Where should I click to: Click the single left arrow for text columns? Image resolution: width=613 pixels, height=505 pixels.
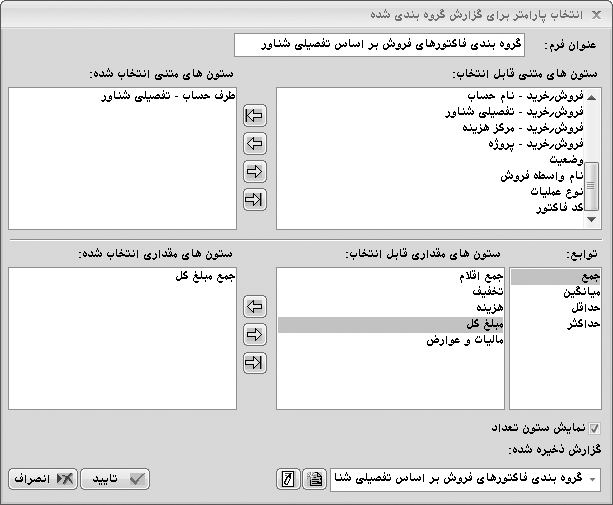click(255, 143)
